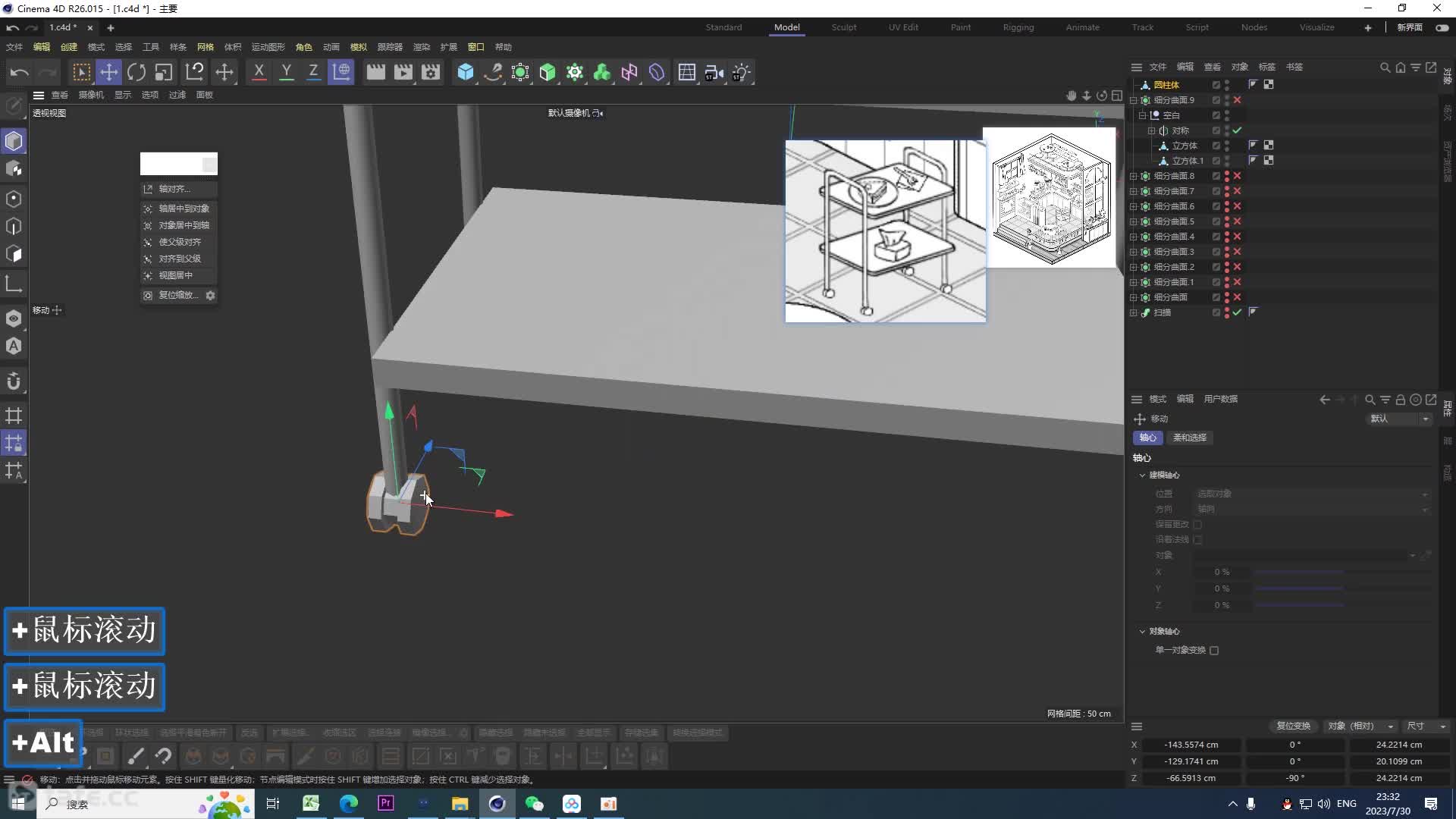Open the 默认 dropdown in Attribute Manager
Screen dimensions: 1456x819
(1399, 419)
